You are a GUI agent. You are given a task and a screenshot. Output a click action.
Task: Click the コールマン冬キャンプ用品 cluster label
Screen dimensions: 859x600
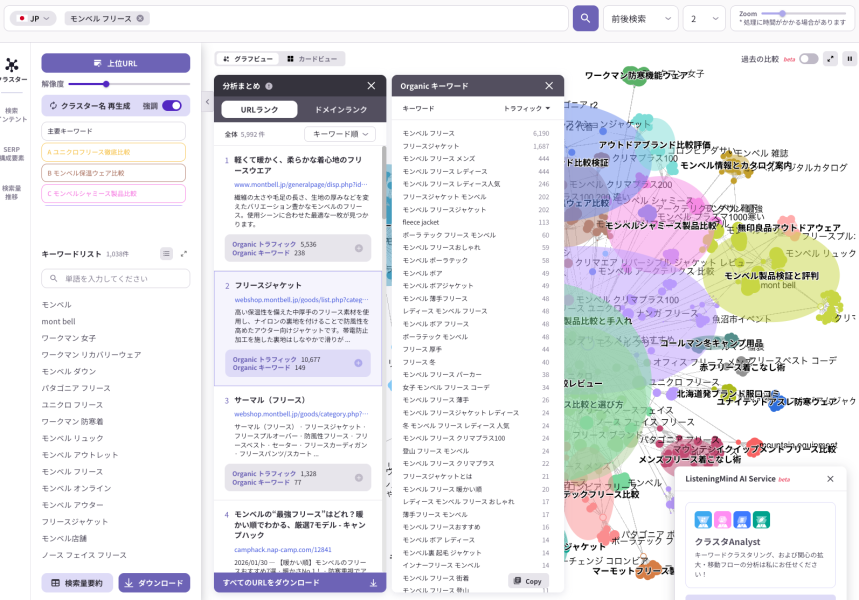coord(712,343)
